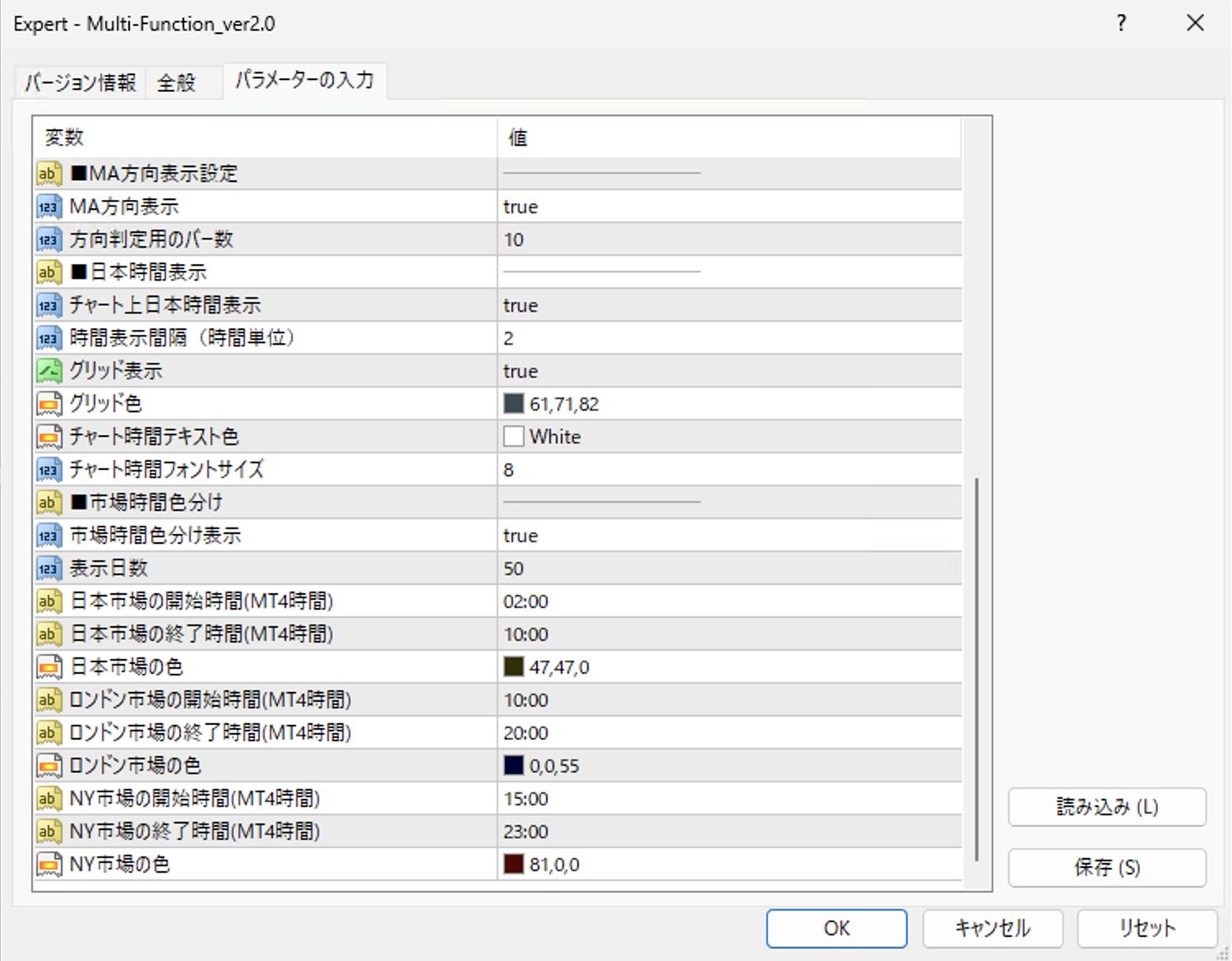Edit the 表示日数 value field showing 50

coord(514,569)
